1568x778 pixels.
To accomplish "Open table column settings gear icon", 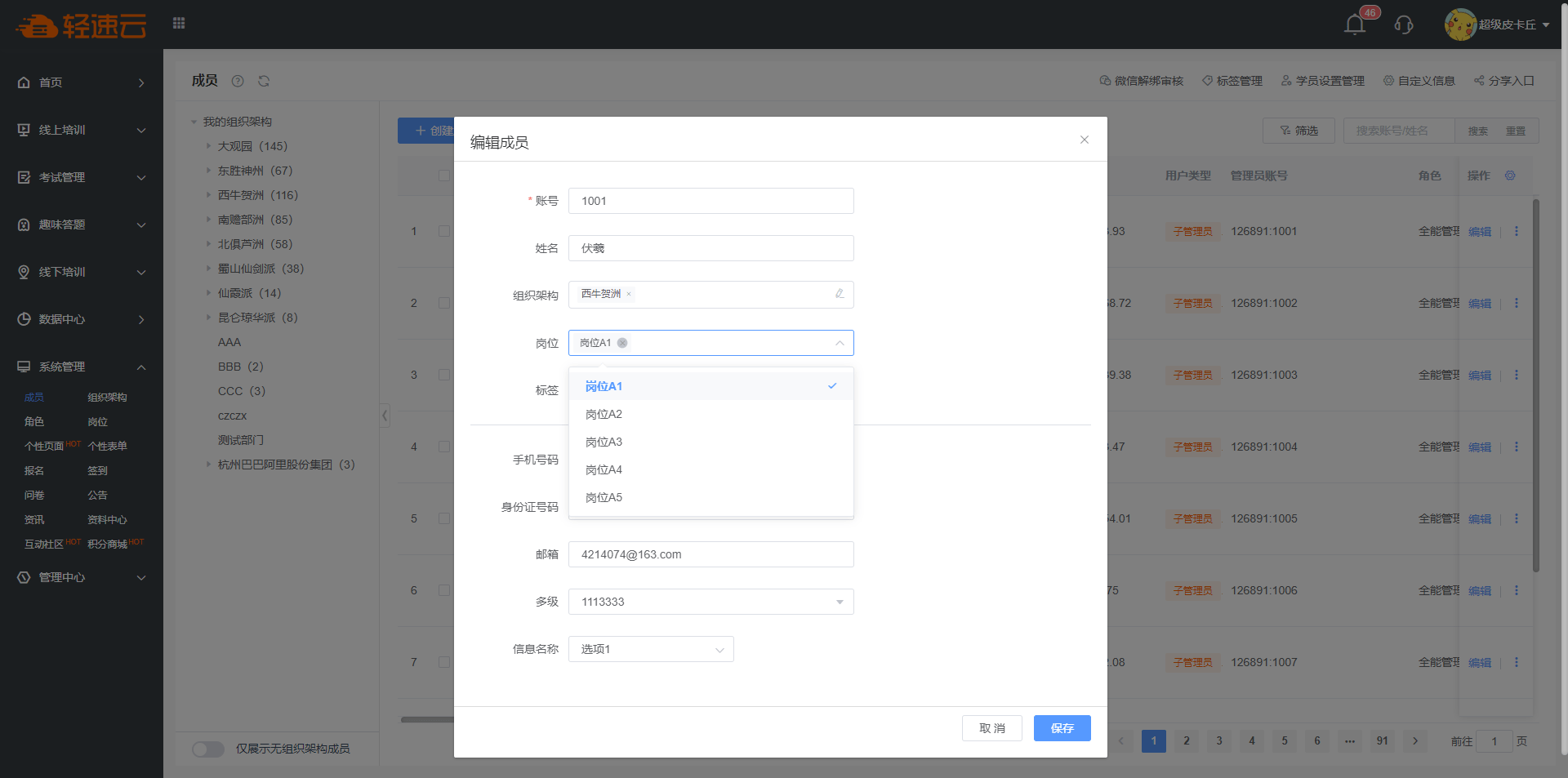I will click(x=1510, y=176).
